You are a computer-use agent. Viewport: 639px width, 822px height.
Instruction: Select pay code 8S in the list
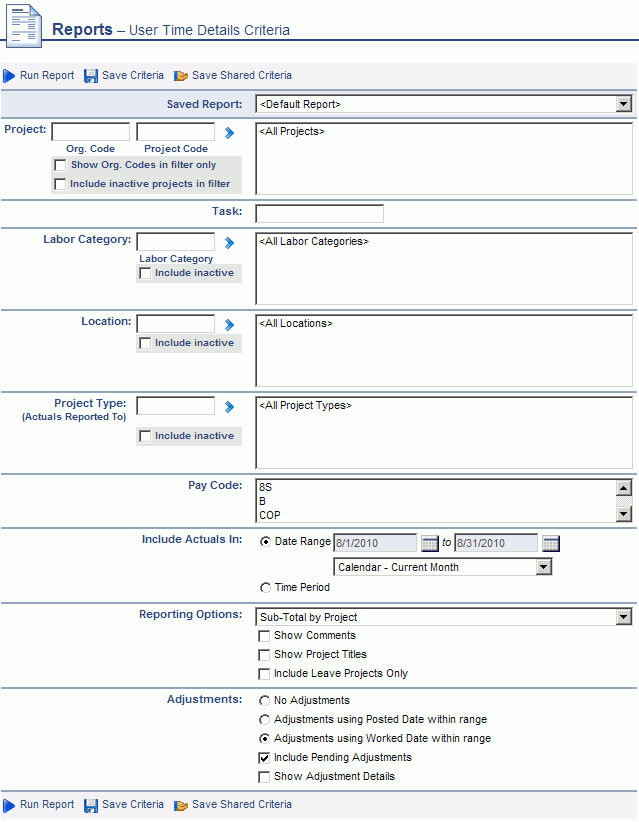click(265, 488)
